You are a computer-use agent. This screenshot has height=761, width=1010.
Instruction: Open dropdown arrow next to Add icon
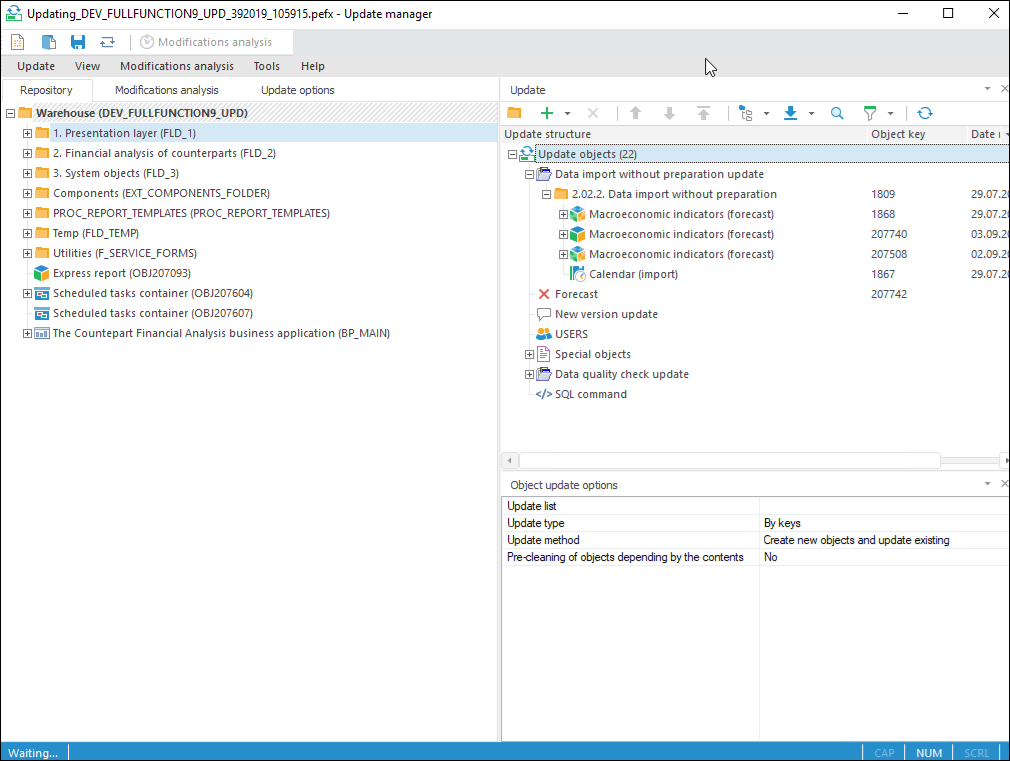click(568, 114)
